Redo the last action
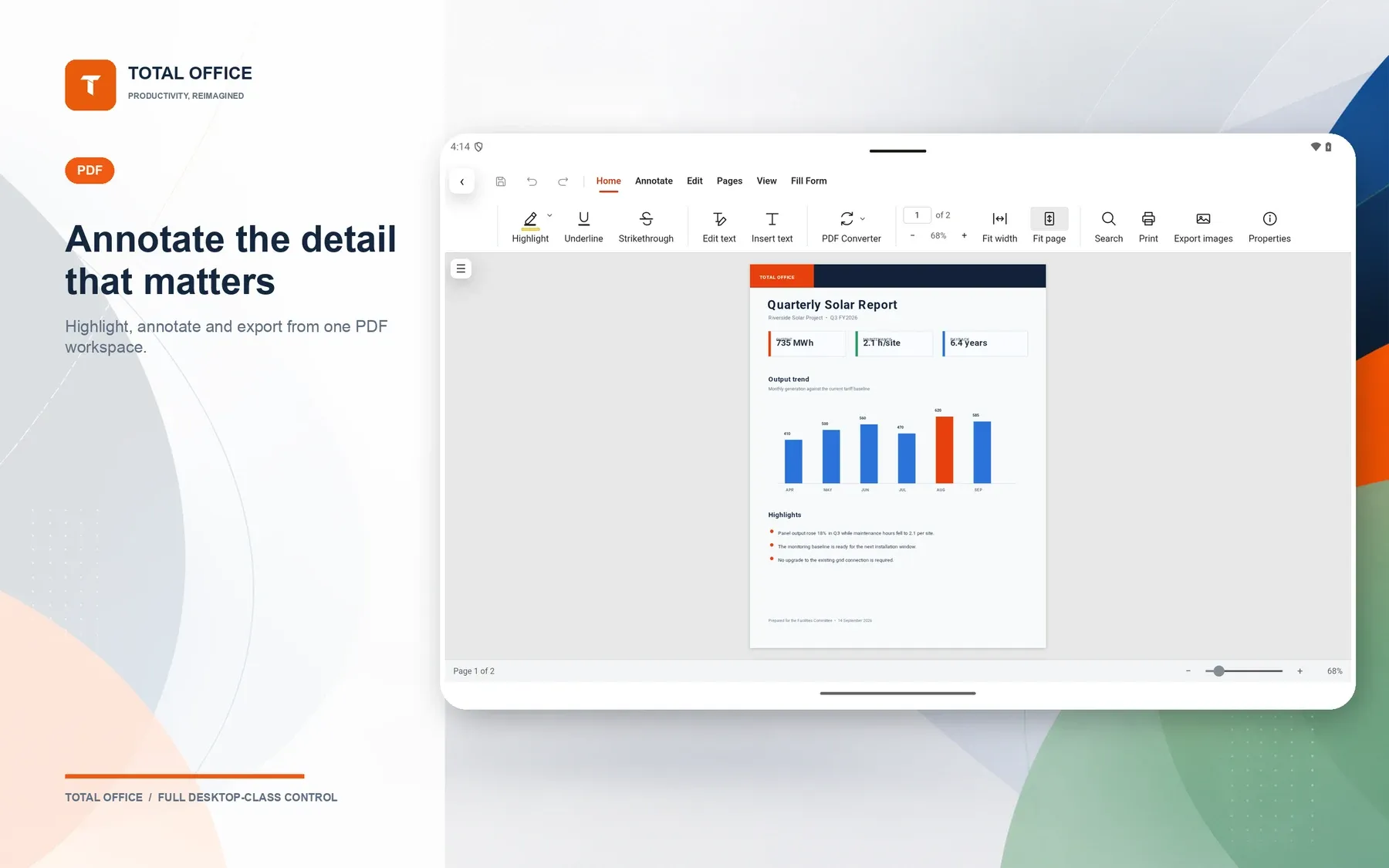The image size is (1389, 868). [x=563, y=181]
